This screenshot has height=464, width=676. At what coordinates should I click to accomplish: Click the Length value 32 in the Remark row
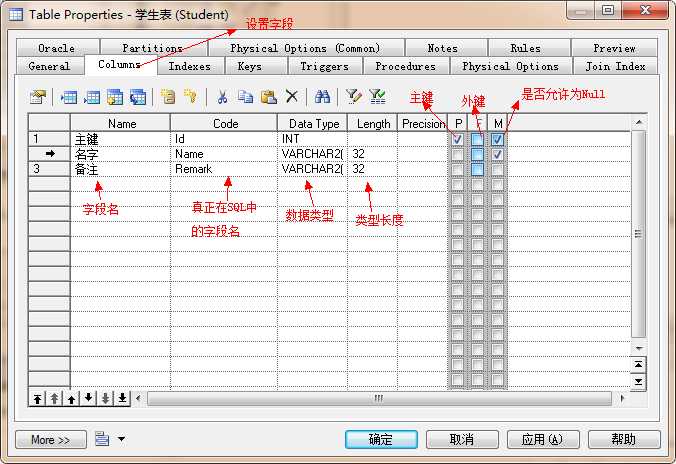coord(372,169)
